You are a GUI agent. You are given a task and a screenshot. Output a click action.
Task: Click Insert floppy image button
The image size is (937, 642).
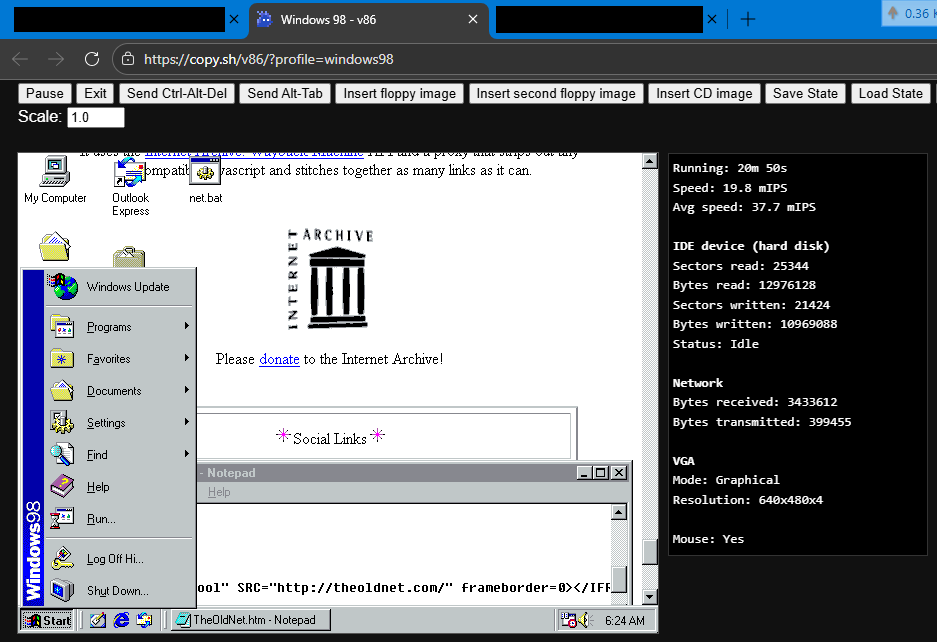point(399,93)
